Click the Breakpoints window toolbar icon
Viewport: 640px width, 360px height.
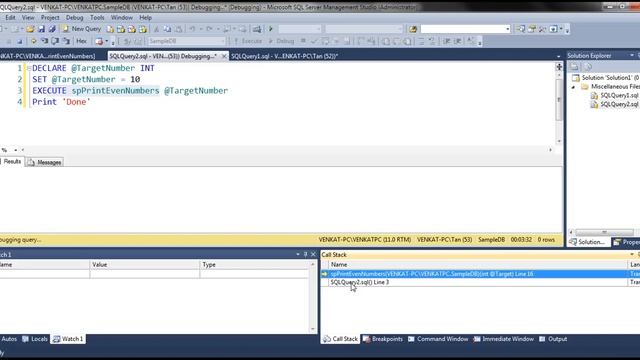coord(99,41)
